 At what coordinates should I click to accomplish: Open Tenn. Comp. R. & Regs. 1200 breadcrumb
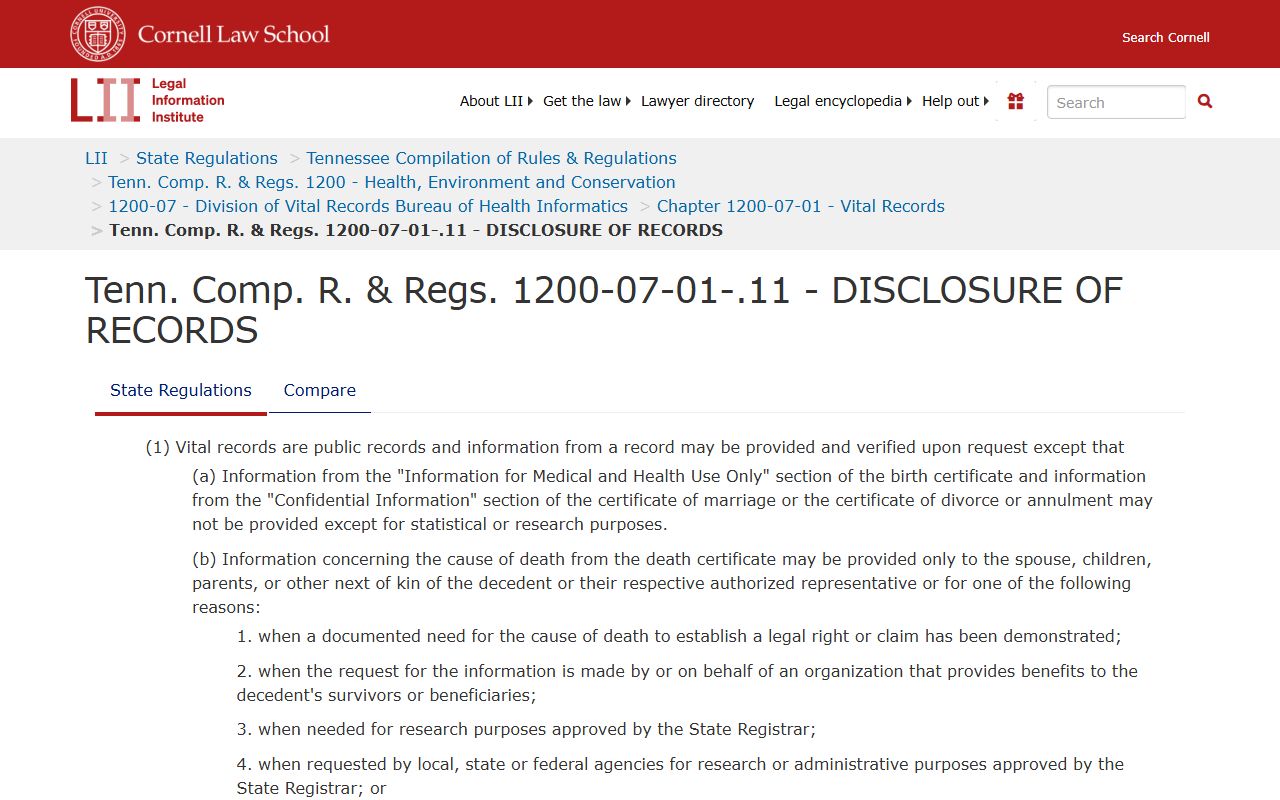click(x=392, y=182)
